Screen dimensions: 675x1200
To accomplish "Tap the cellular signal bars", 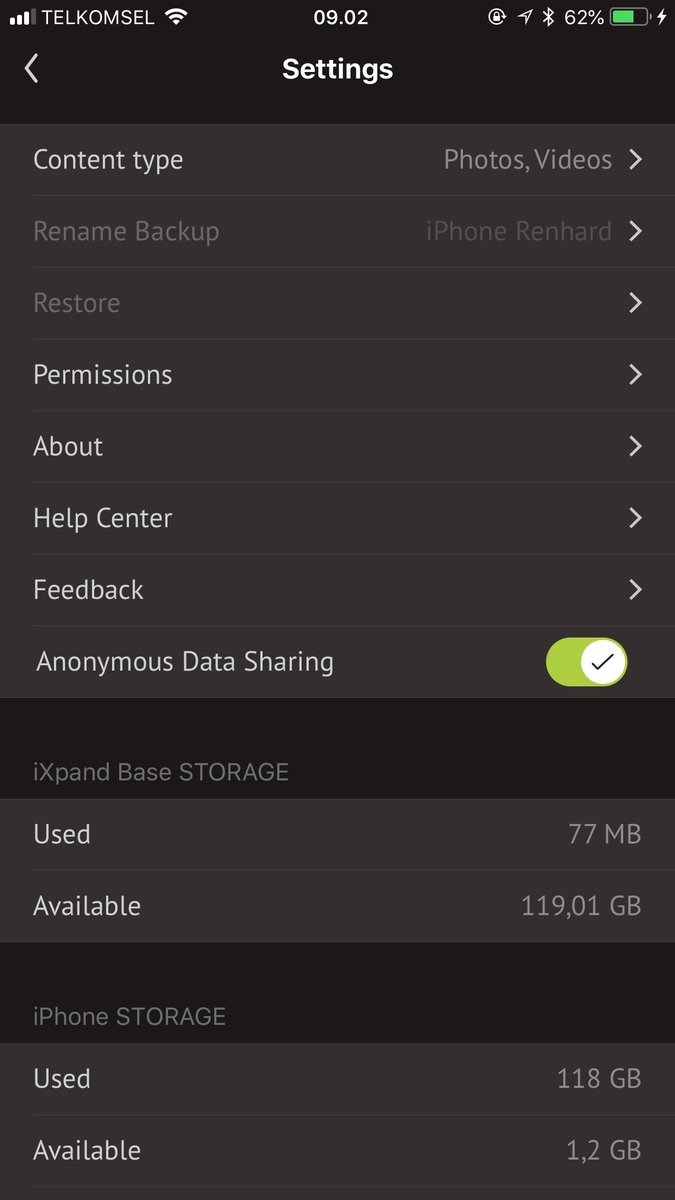I will coord(23,18).
